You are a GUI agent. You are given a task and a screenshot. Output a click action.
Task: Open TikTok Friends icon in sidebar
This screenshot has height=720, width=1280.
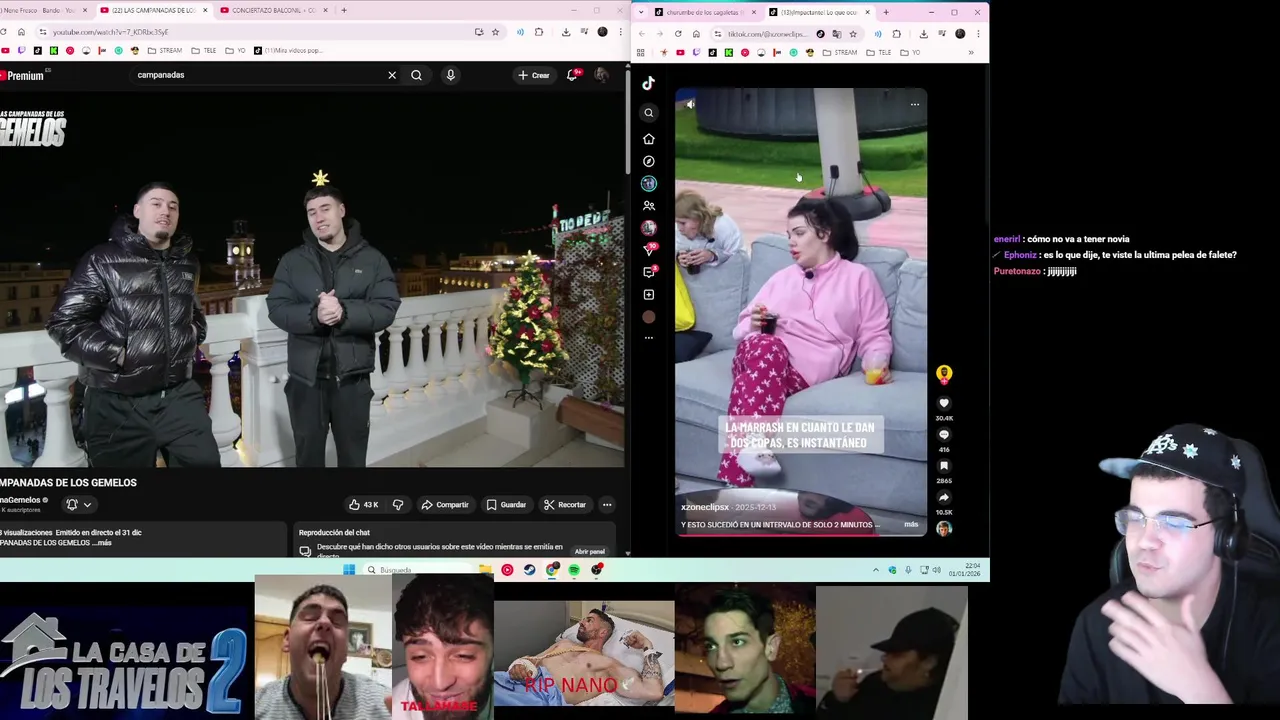(x=648, y=206)
